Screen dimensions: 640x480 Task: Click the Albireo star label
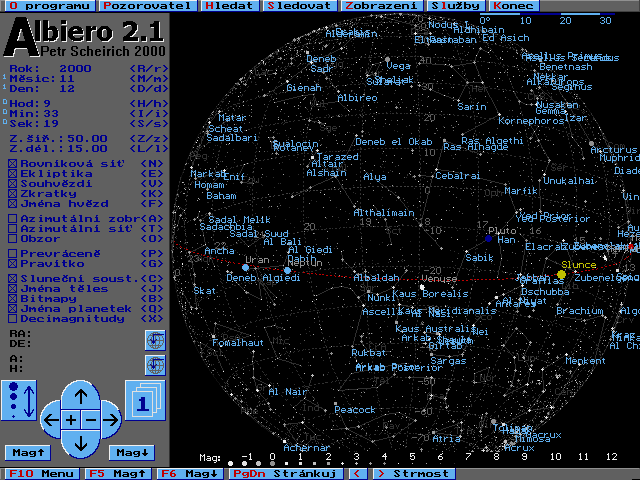click(x=357, y=98)
